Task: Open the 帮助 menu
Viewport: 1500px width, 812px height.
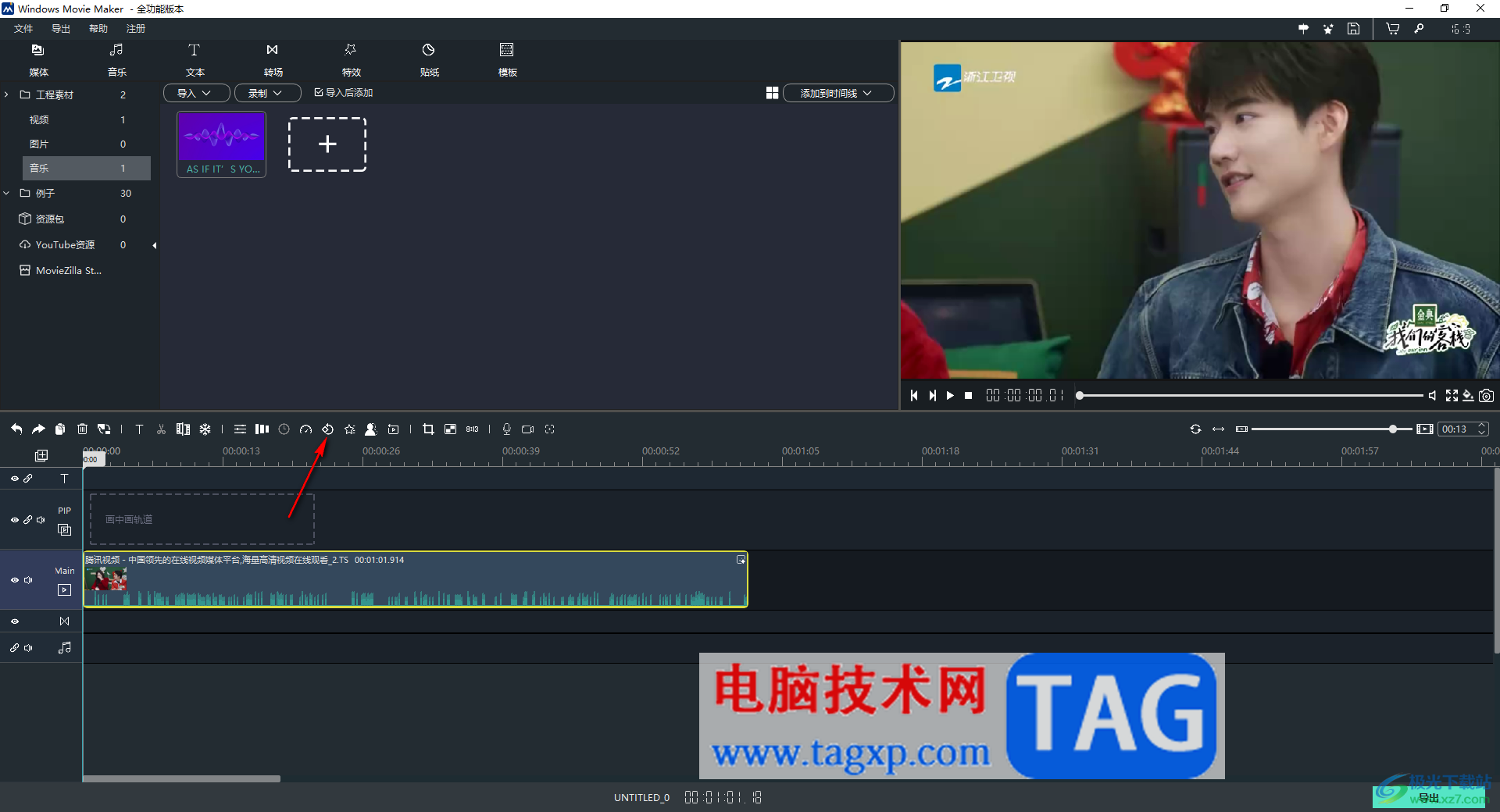Action: click(x=98, y=29)
